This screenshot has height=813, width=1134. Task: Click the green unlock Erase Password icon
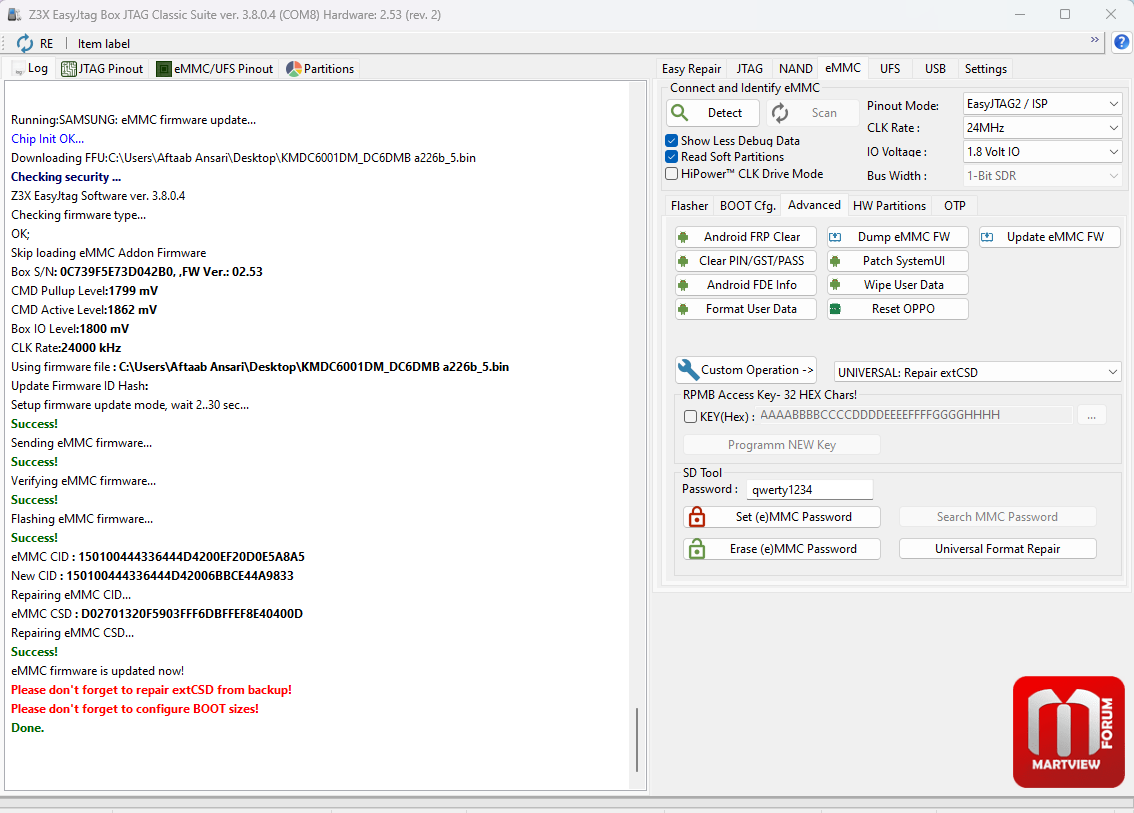pos(696,548)
